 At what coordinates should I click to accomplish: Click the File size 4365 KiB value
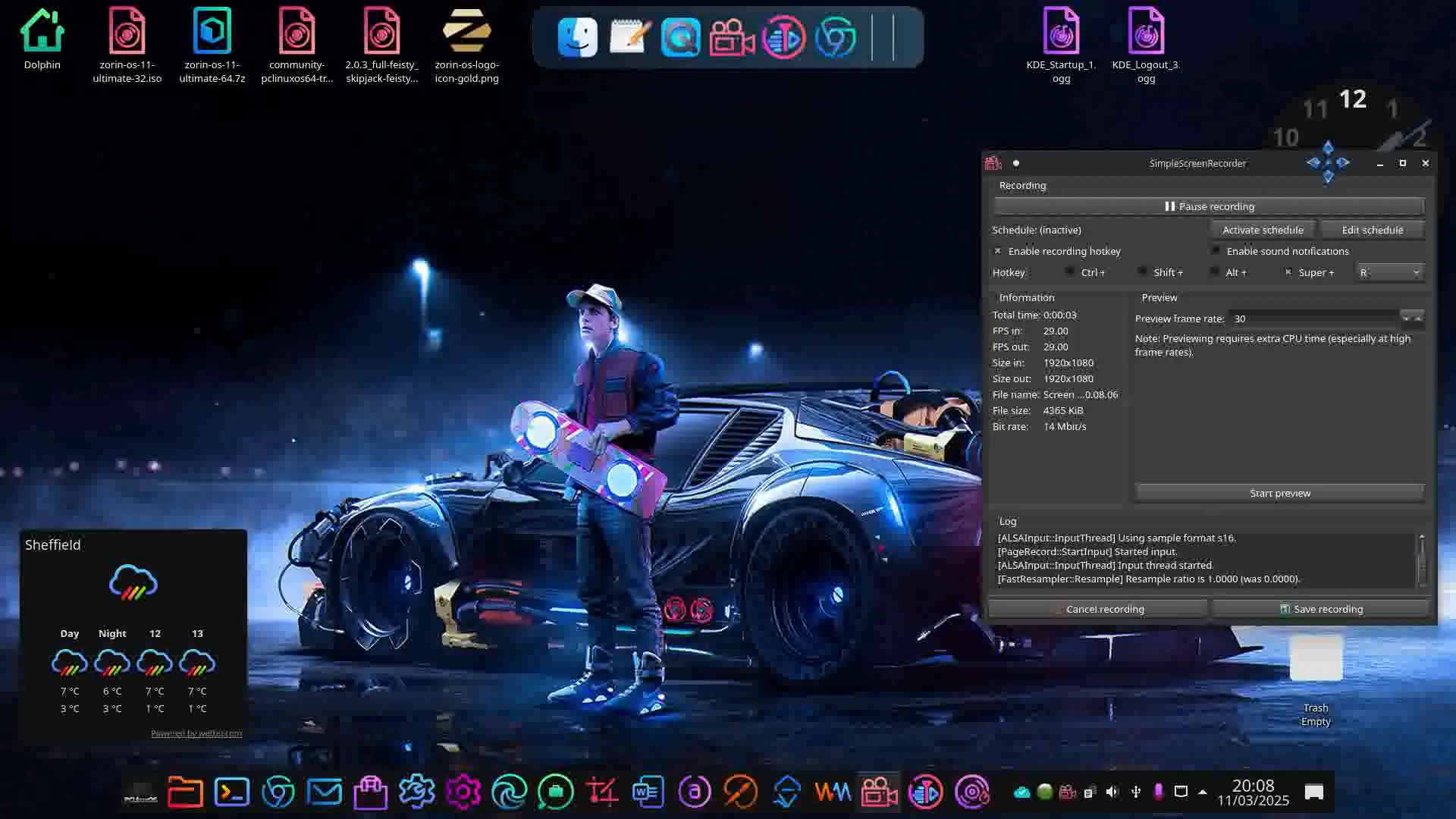coord(1063,410)
